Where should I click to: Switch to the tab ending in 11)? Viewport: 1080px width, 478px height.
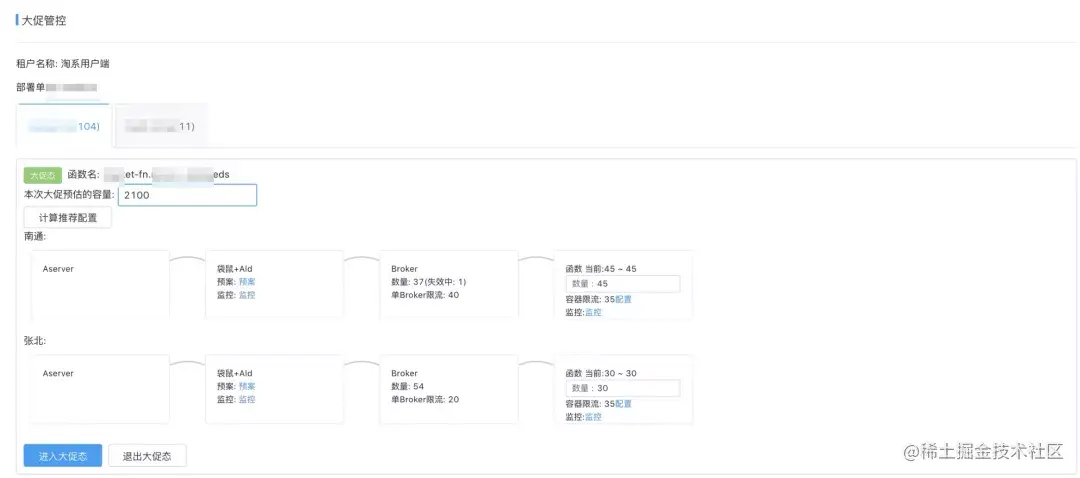(160, 126)
